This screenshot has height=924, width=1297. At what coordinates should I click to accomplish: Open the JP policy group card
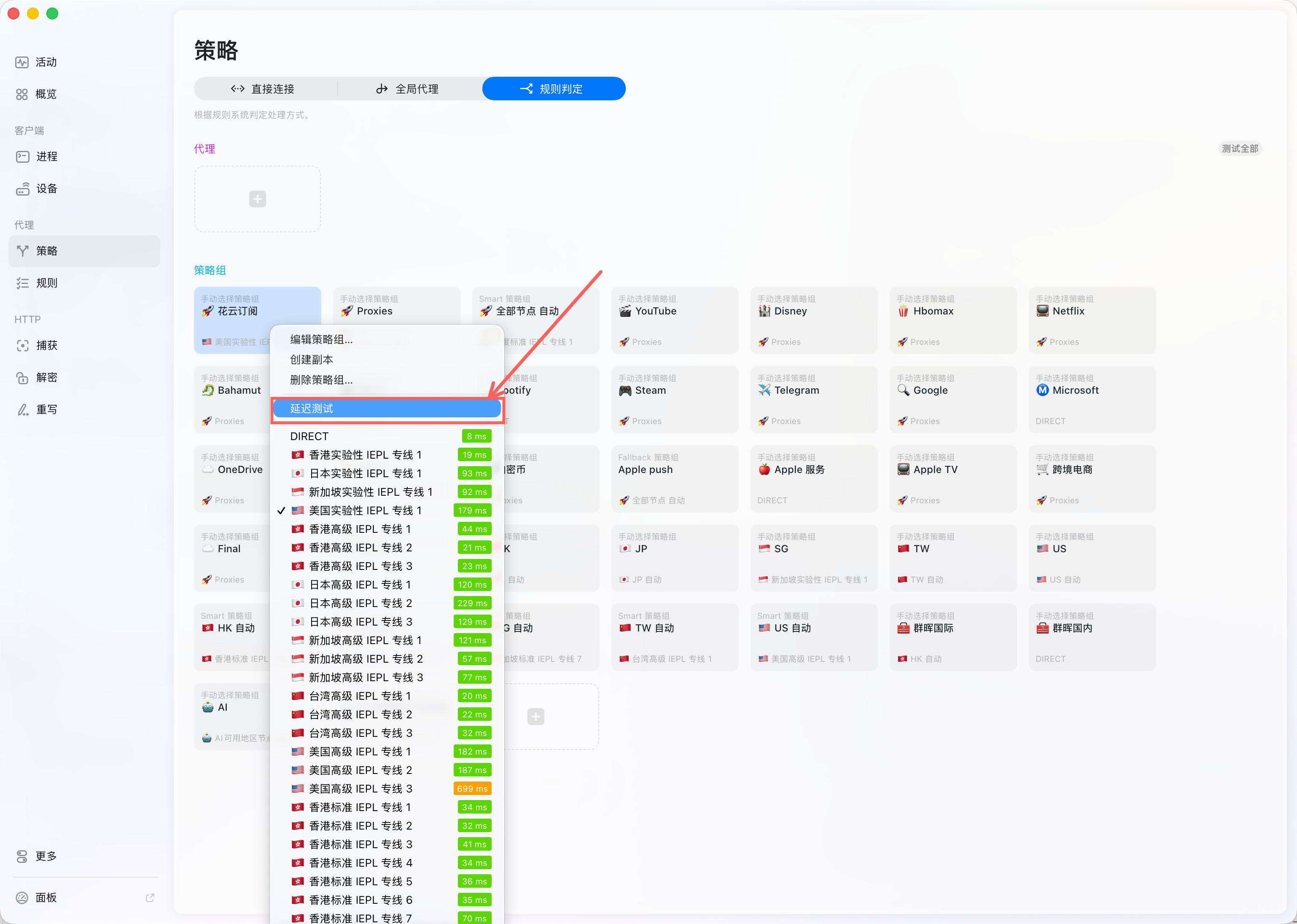[x=675, y=558]
